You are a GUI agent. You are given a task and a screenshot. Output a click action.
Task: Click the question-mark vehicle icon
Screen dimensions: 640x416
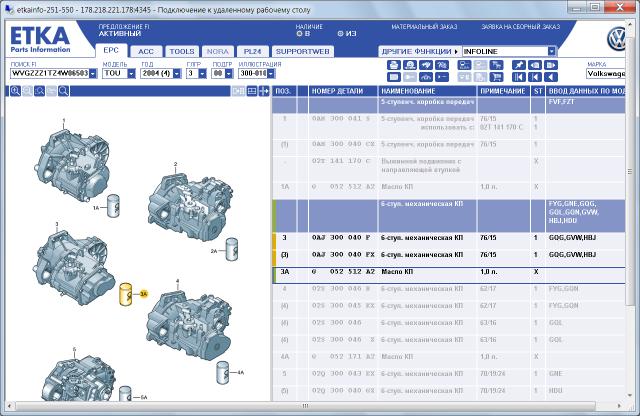click(442, 65)
